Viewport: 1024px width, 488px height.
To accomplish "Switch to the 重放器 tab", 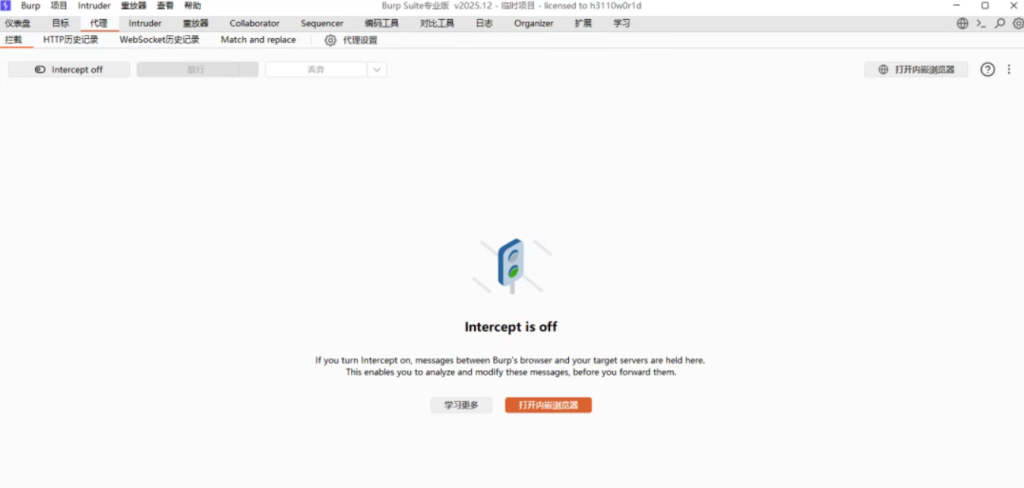I will (x=195, y=24).
